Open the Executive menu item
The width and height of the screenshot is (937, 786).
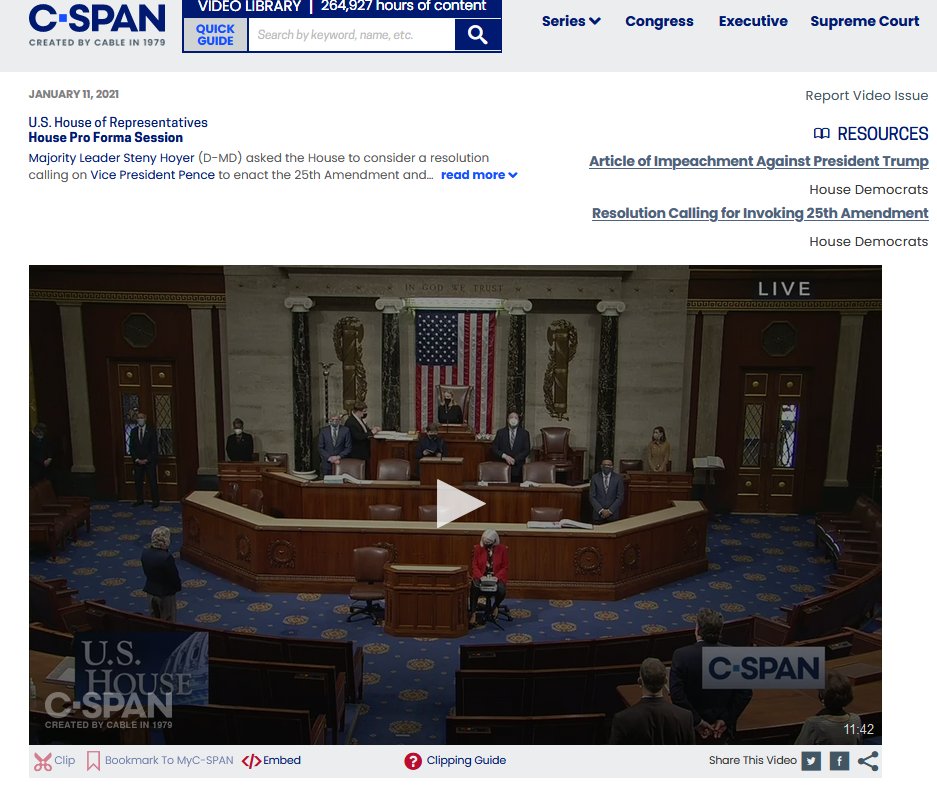click(753, 21)
